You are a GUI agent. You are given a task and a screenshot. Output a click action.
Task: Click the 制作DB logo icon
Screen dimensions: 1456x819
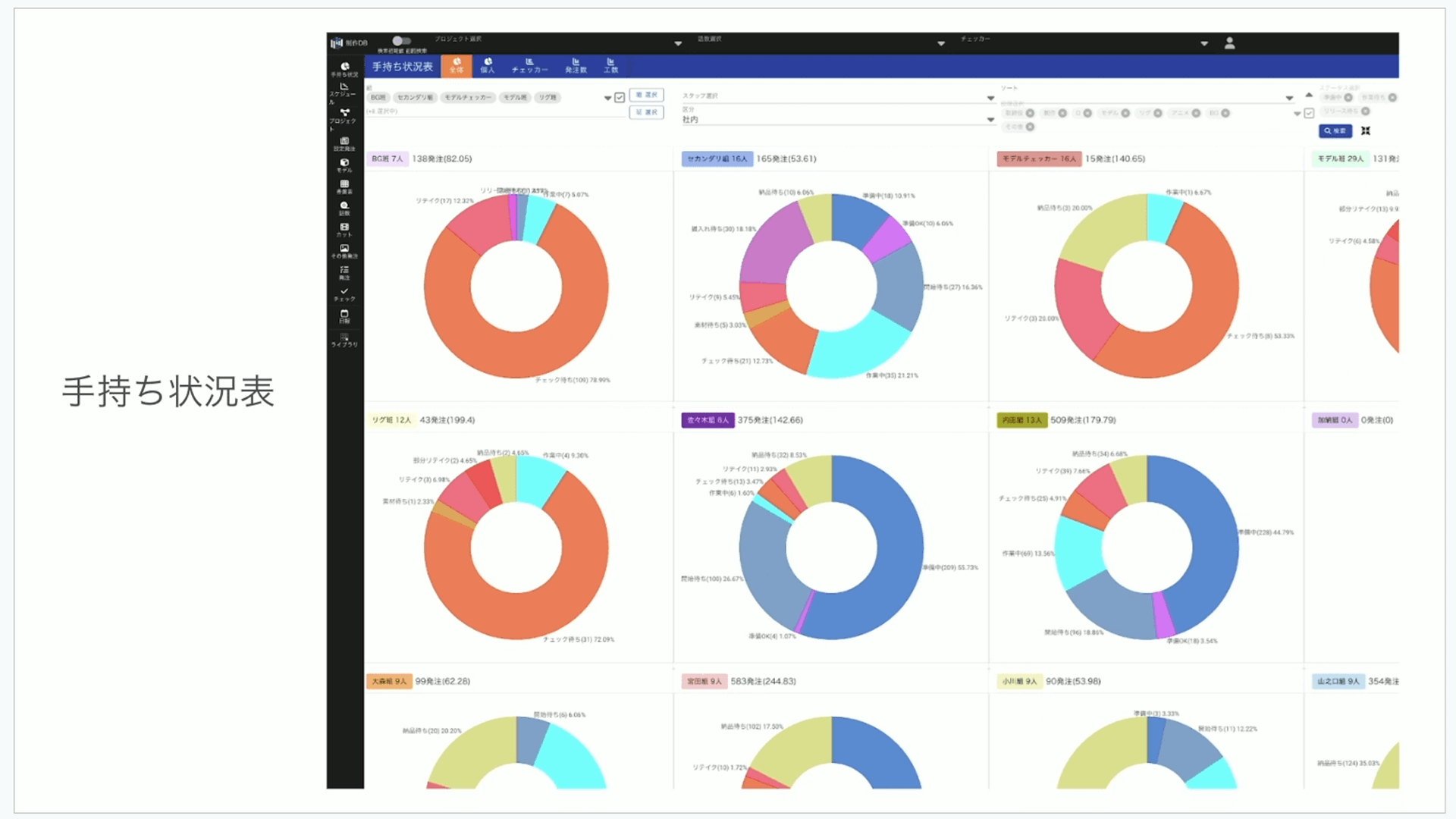click(x=337, y=42)
